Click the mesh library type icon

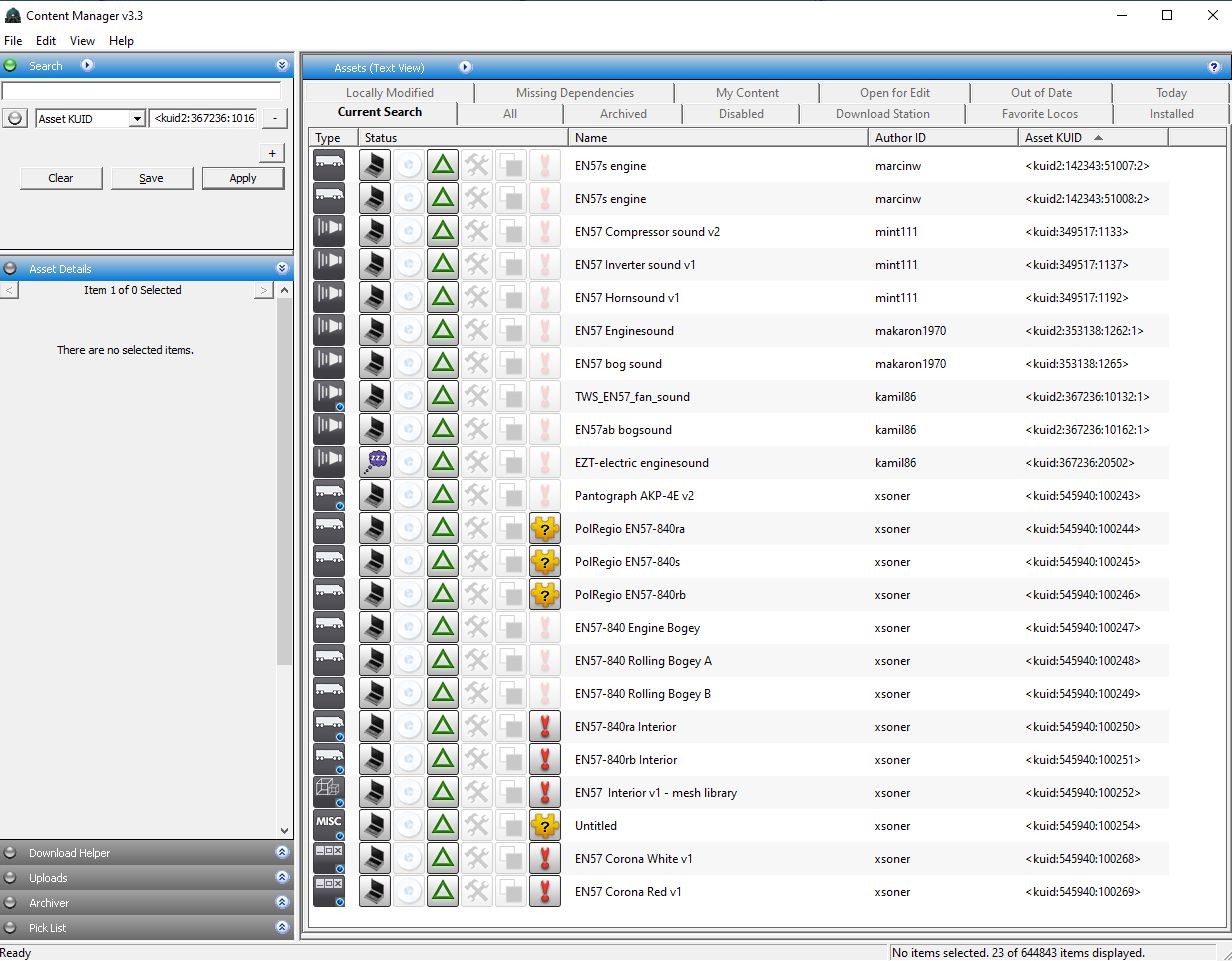(x=329, y=793)
